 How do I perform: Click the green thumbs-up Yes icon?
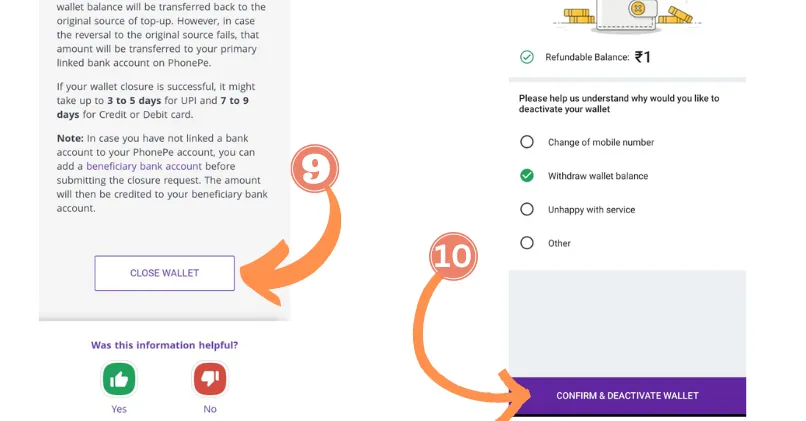[x=119, y=379]
